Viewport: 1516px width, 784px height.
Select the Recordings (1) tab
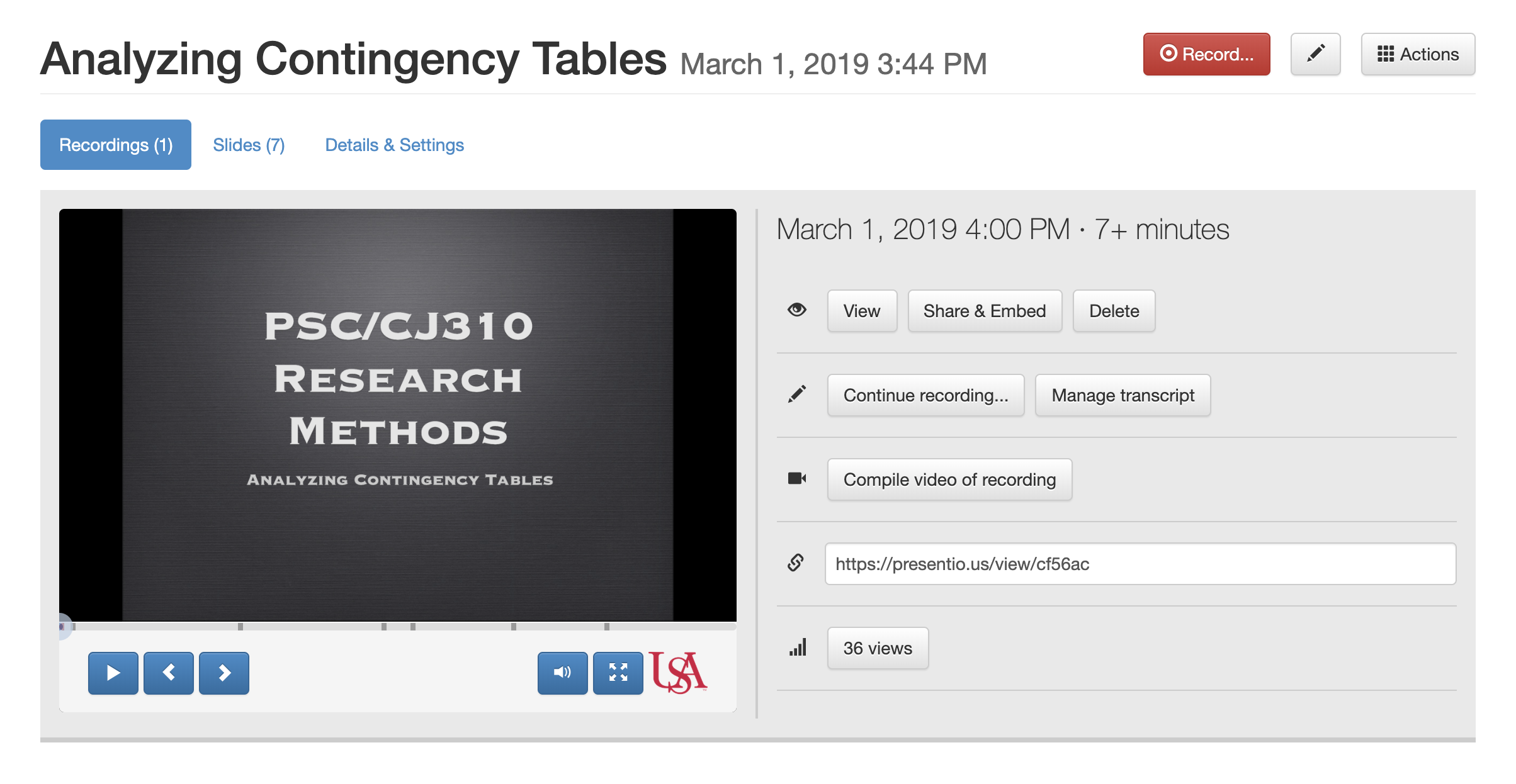click(x=116, y=145)
